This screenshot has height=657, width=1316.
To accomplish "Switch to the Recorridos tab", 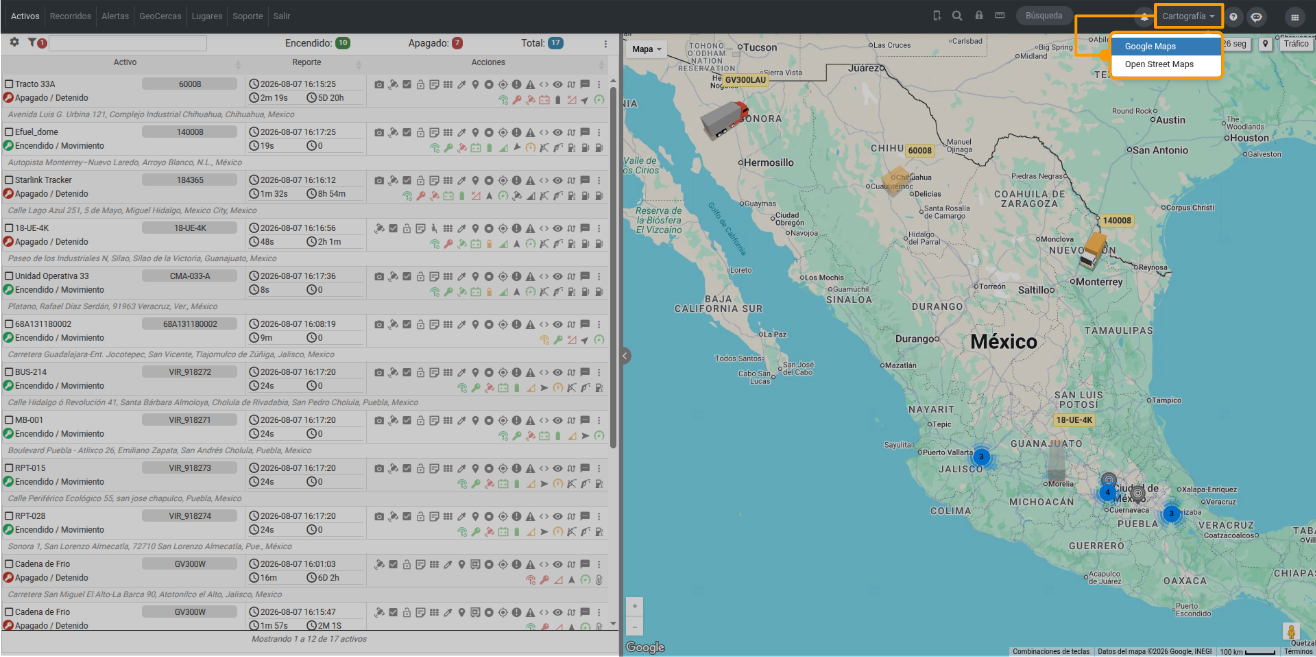I will coord(70,16).
